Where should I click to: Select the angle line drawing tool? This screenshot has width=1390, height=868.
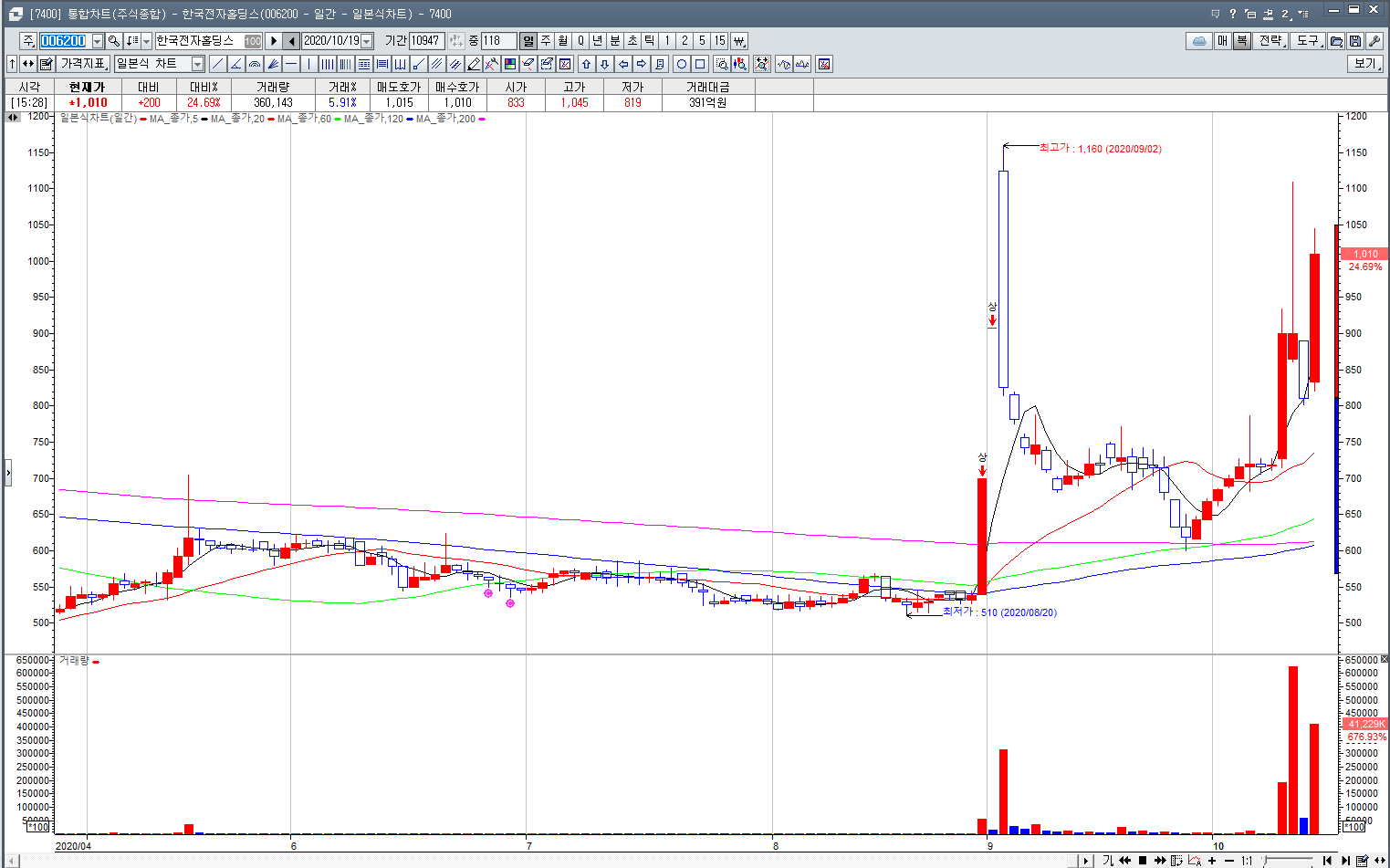(236, 64)
